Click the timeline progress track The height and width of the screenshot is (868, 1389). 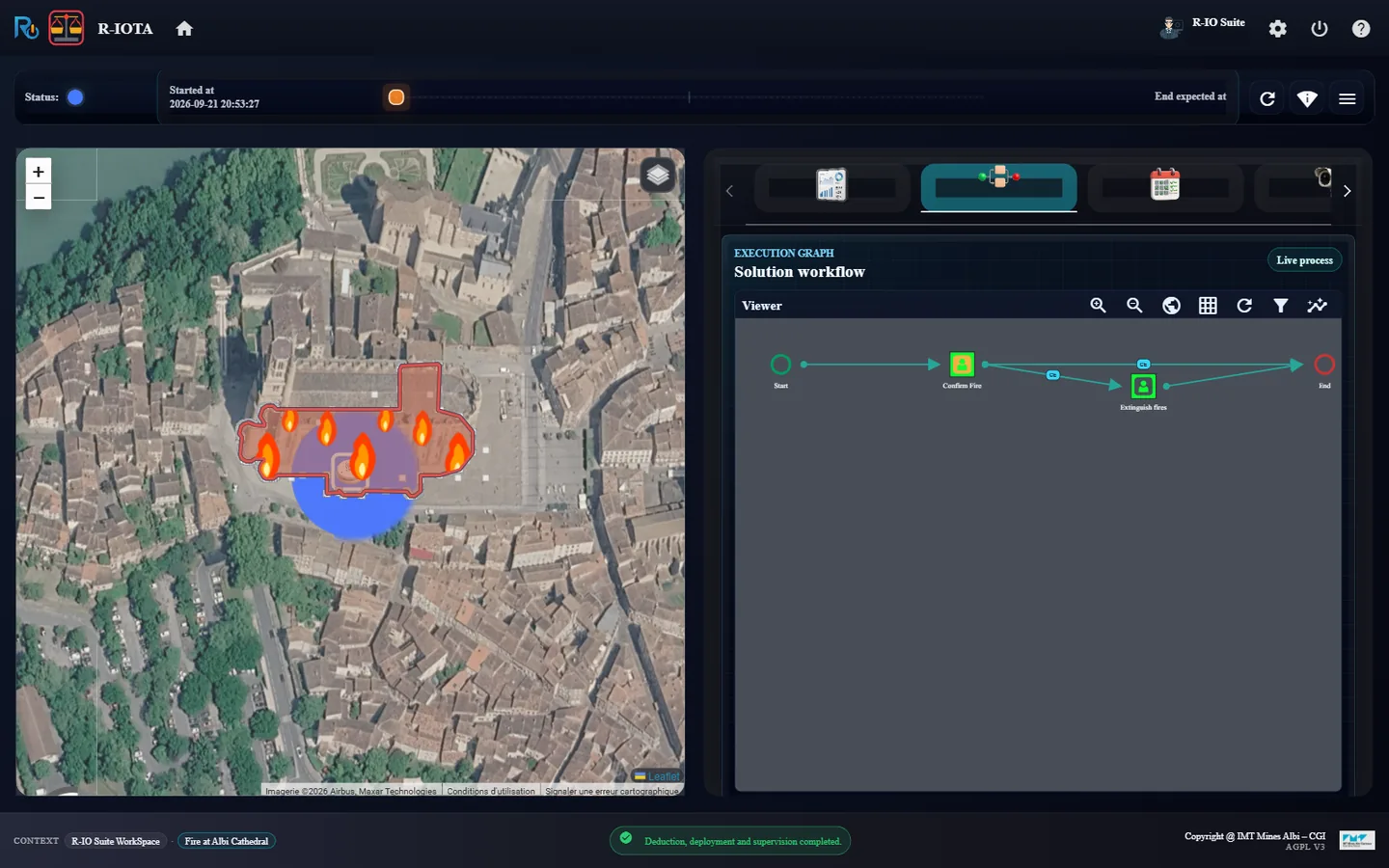click(690, 97)
